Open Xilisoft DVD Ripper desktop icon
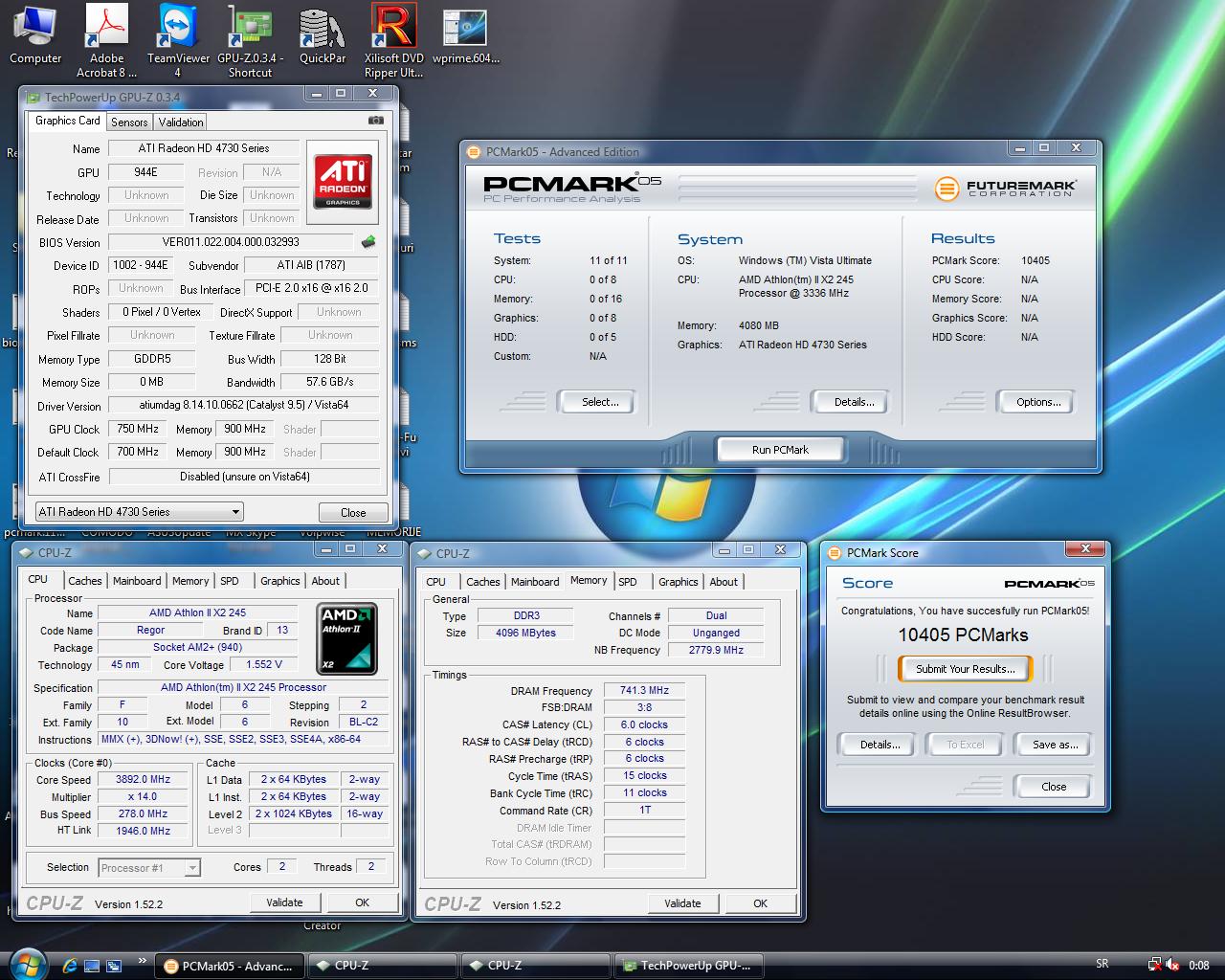 click(393, 40)
